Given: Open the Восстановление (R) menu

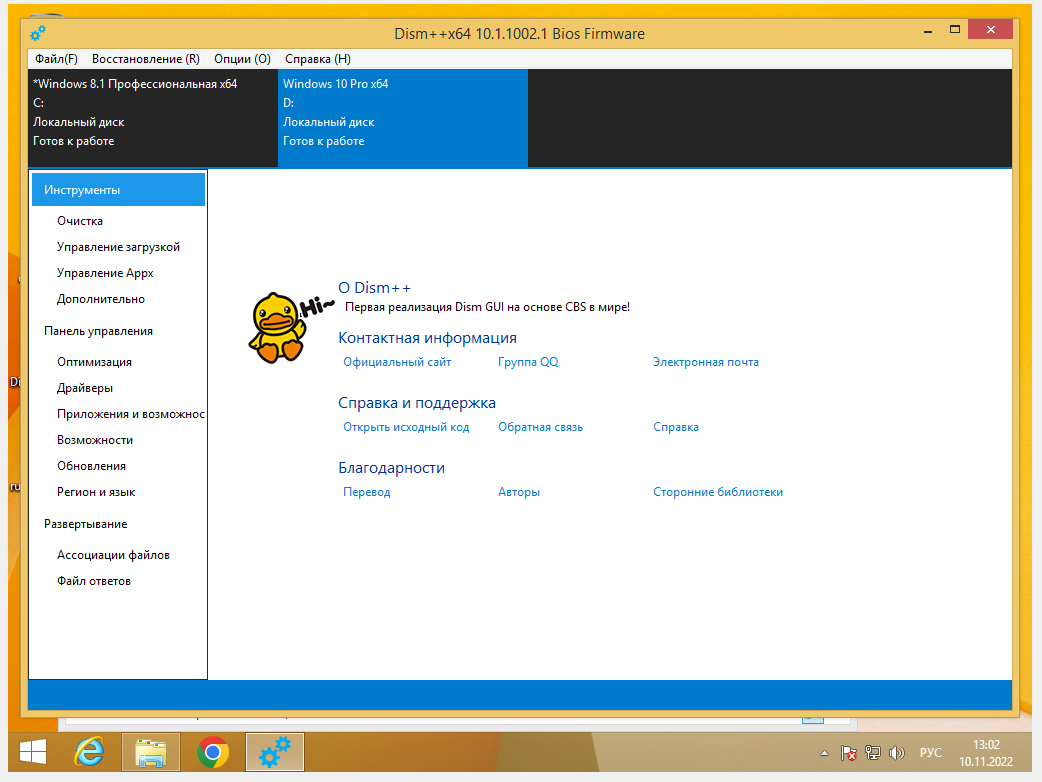Looking at the screenshot, I should pyautogui.click(x=146, y=59).
